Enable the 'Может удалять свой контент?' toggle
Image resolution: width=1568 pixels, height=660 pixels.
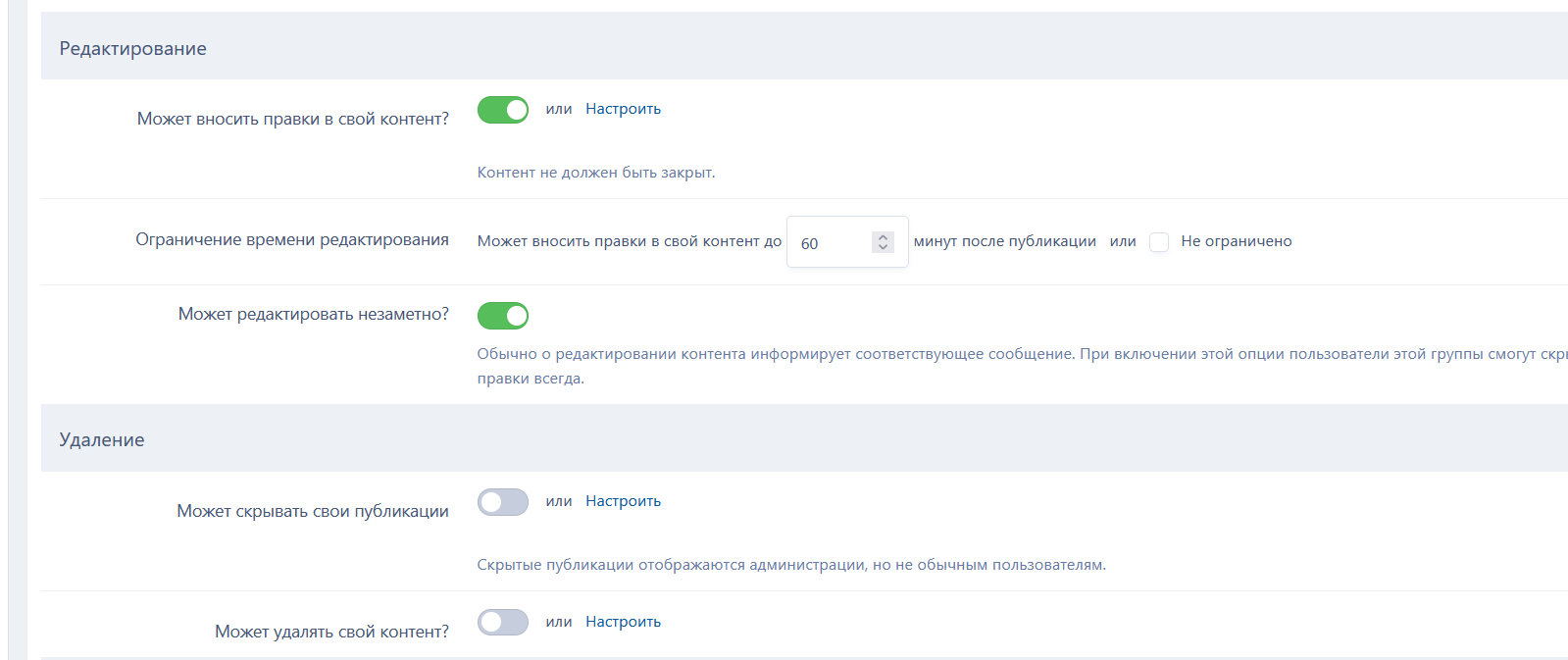click(x=502, y=622)
